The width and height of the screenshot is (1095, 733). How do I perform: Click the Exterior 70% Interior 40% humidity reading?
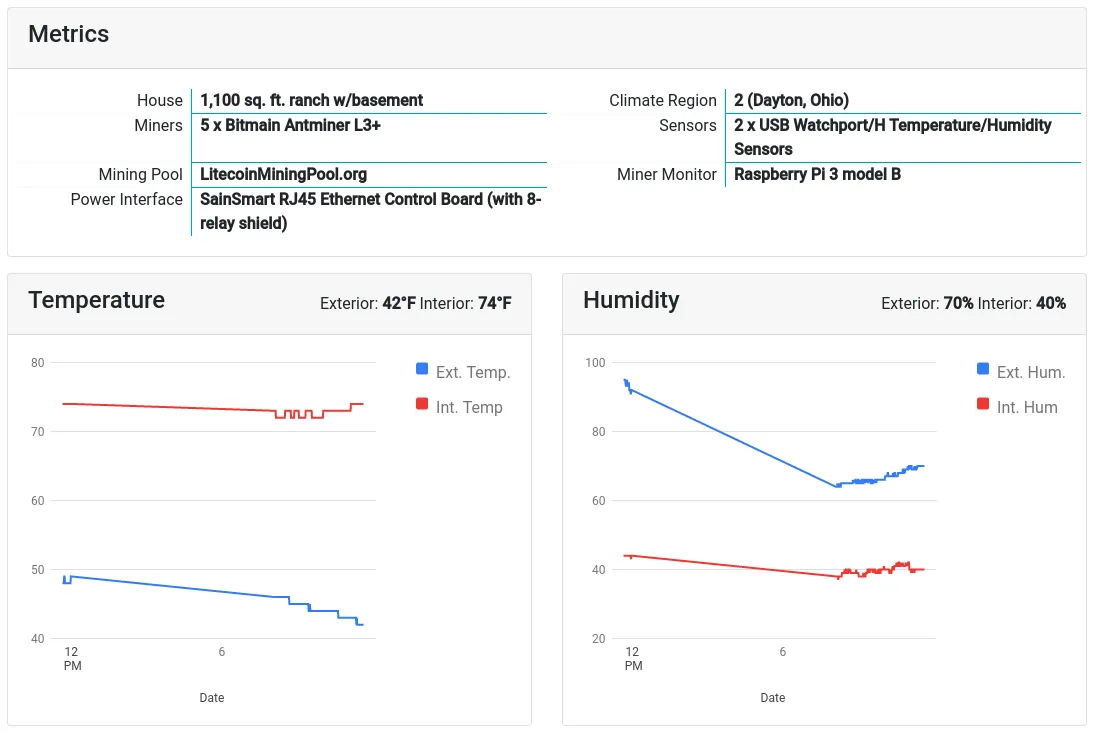tap(973, 304)
